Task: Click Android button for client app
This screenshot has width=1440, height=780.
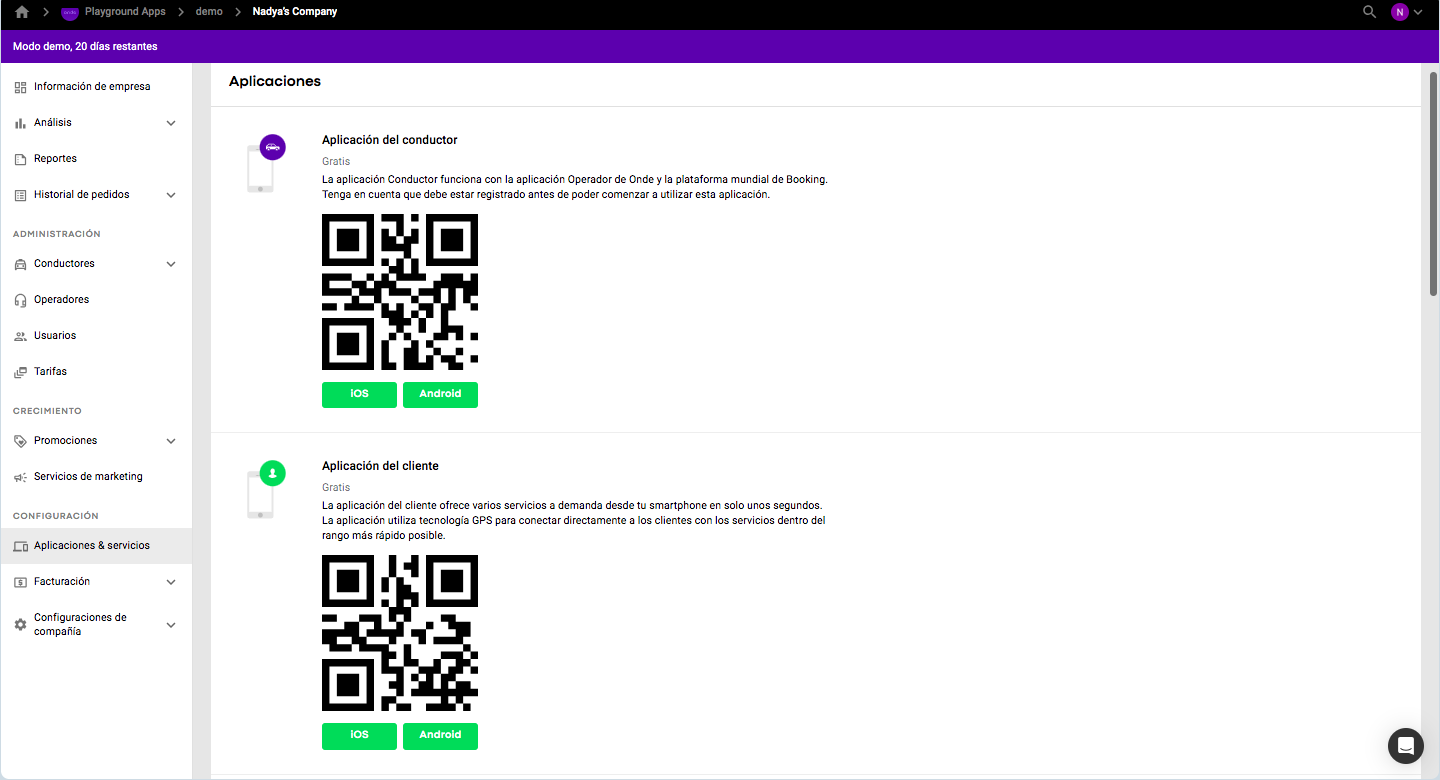Action: (x=440, y=736)
